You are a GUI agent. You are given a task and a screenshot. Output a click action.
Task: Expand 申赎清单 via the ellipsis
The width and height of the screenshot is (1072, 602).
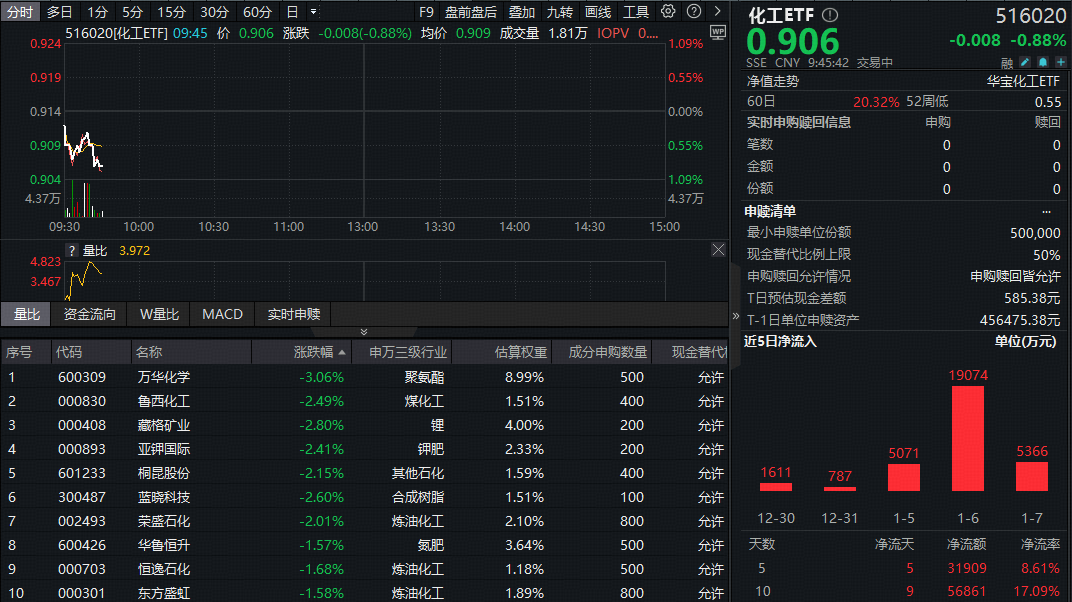[x=1046, y=211]
